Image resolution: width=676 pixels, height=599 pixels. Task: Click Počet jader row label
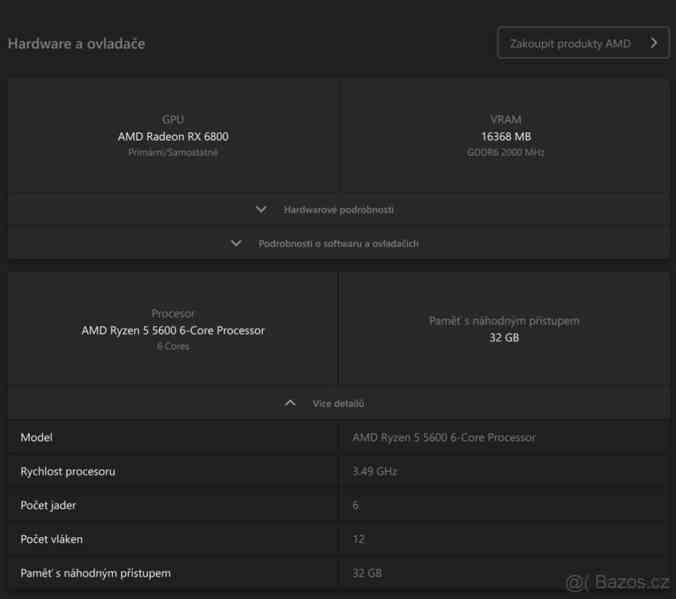[48, 505]
